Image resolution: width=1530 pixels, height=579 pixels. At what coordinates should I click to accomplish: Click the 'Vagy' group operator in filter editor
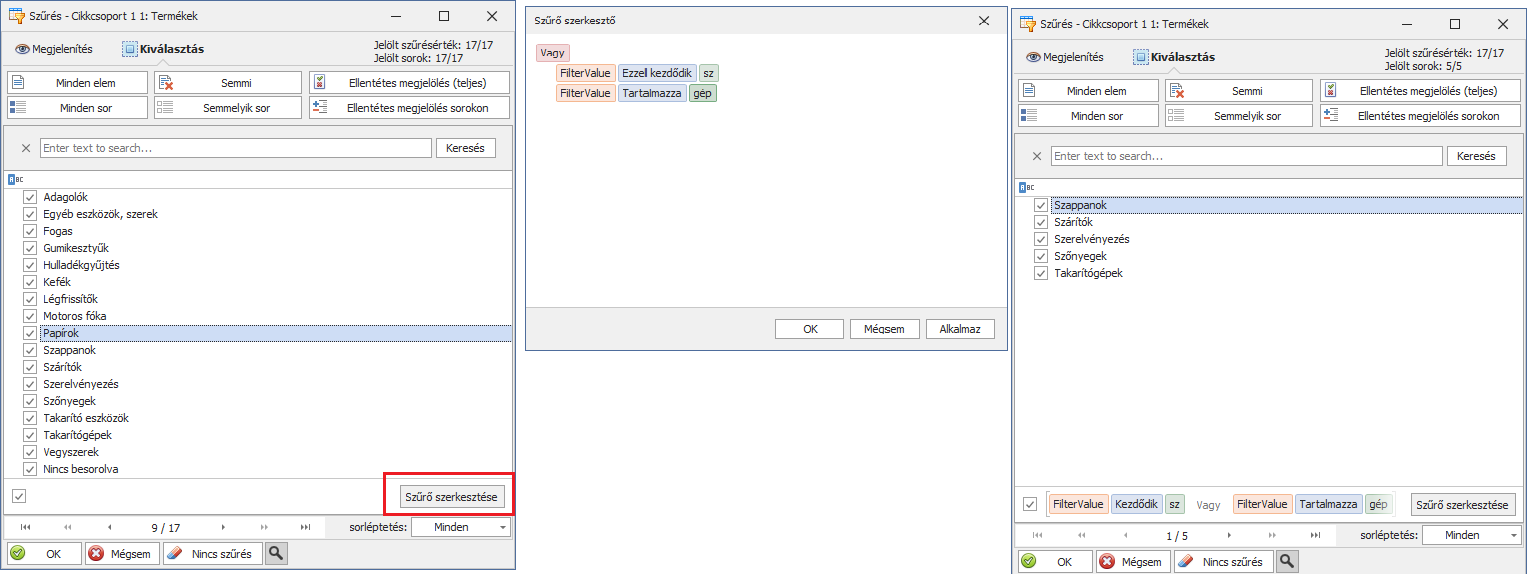tap(552, 53)
